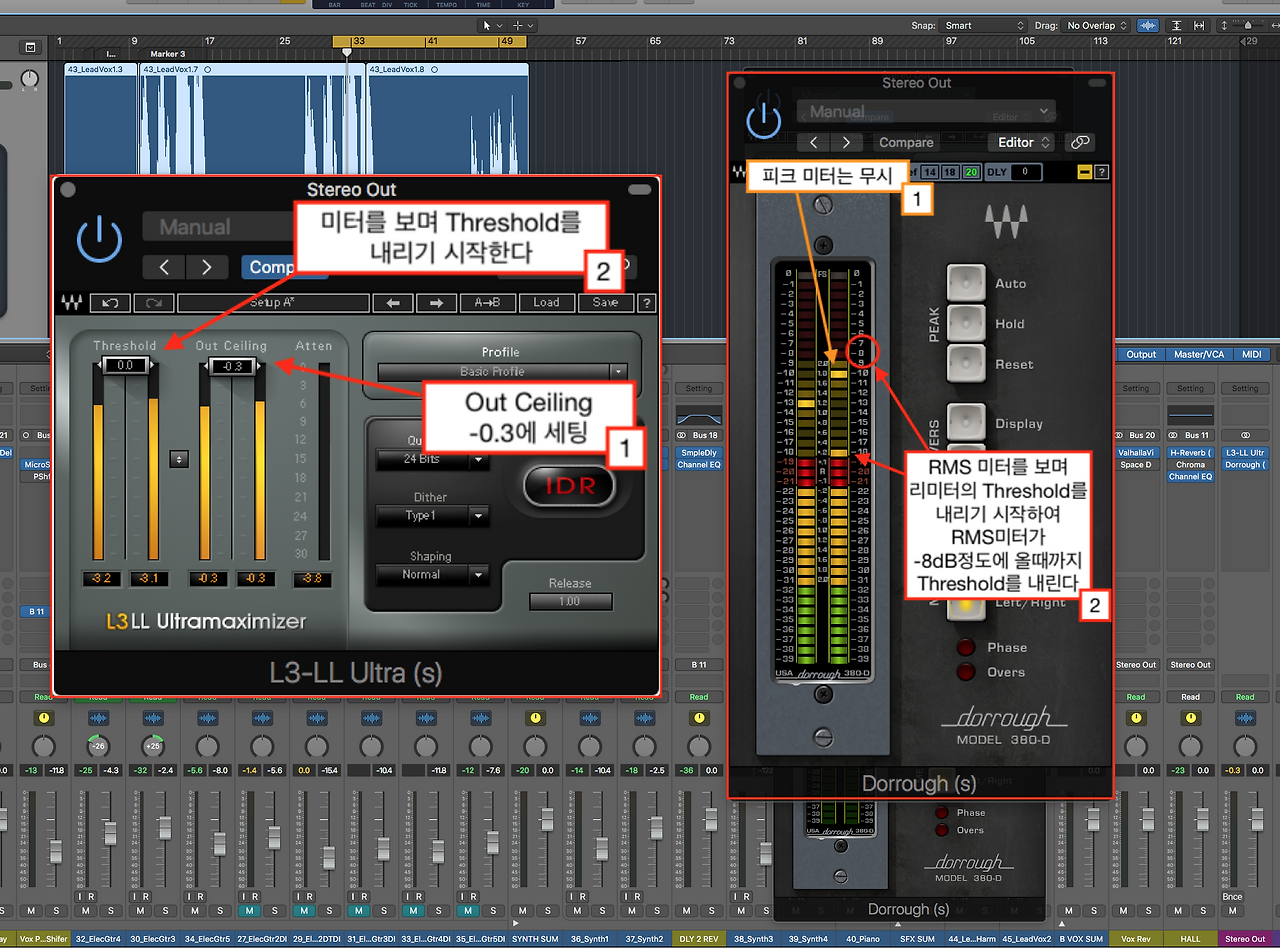
Task: Select the 43_LeadVox1.7 audio region
Action: (253, 121)
